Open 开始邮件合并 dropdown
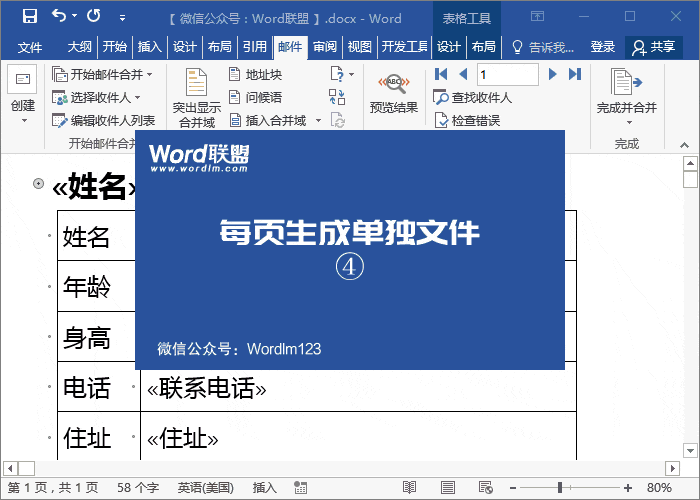700x500 pixels. coord(103,74)
